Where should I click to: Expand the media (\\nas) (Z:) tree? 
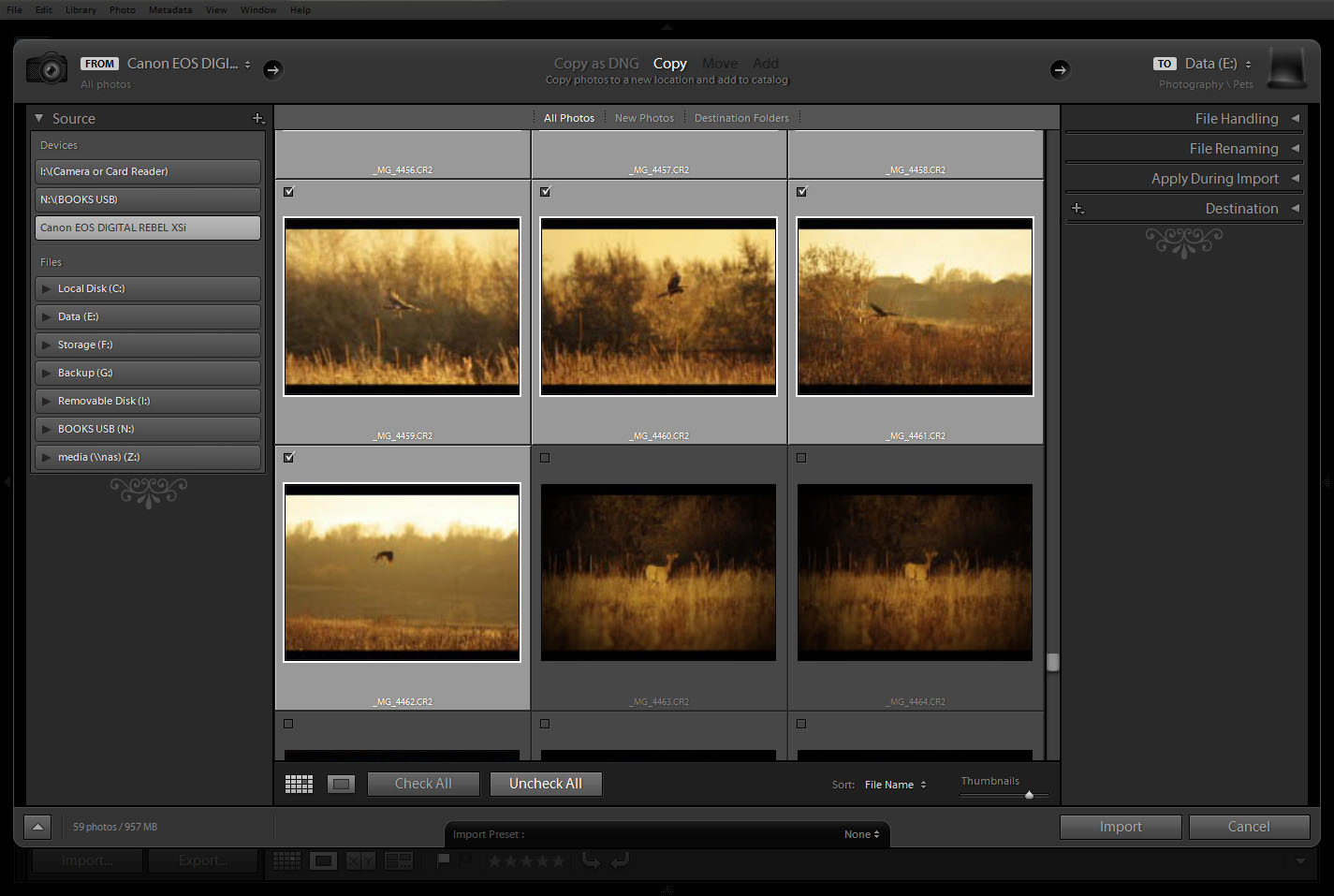point(47,457)
